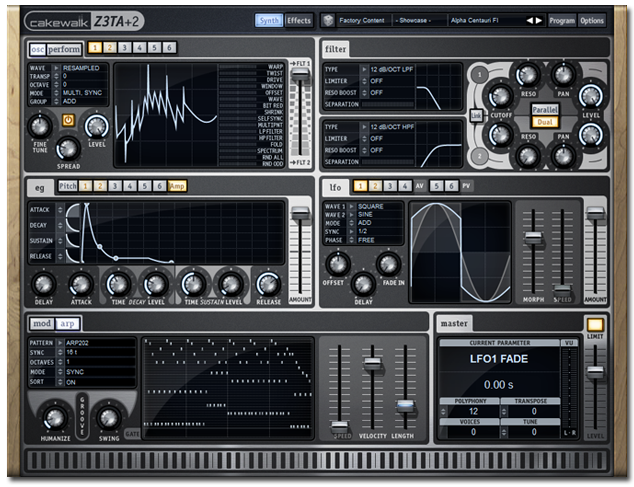
Task: Open filter 2 TYPE dropdown arrow
Action: coord(364,127)
